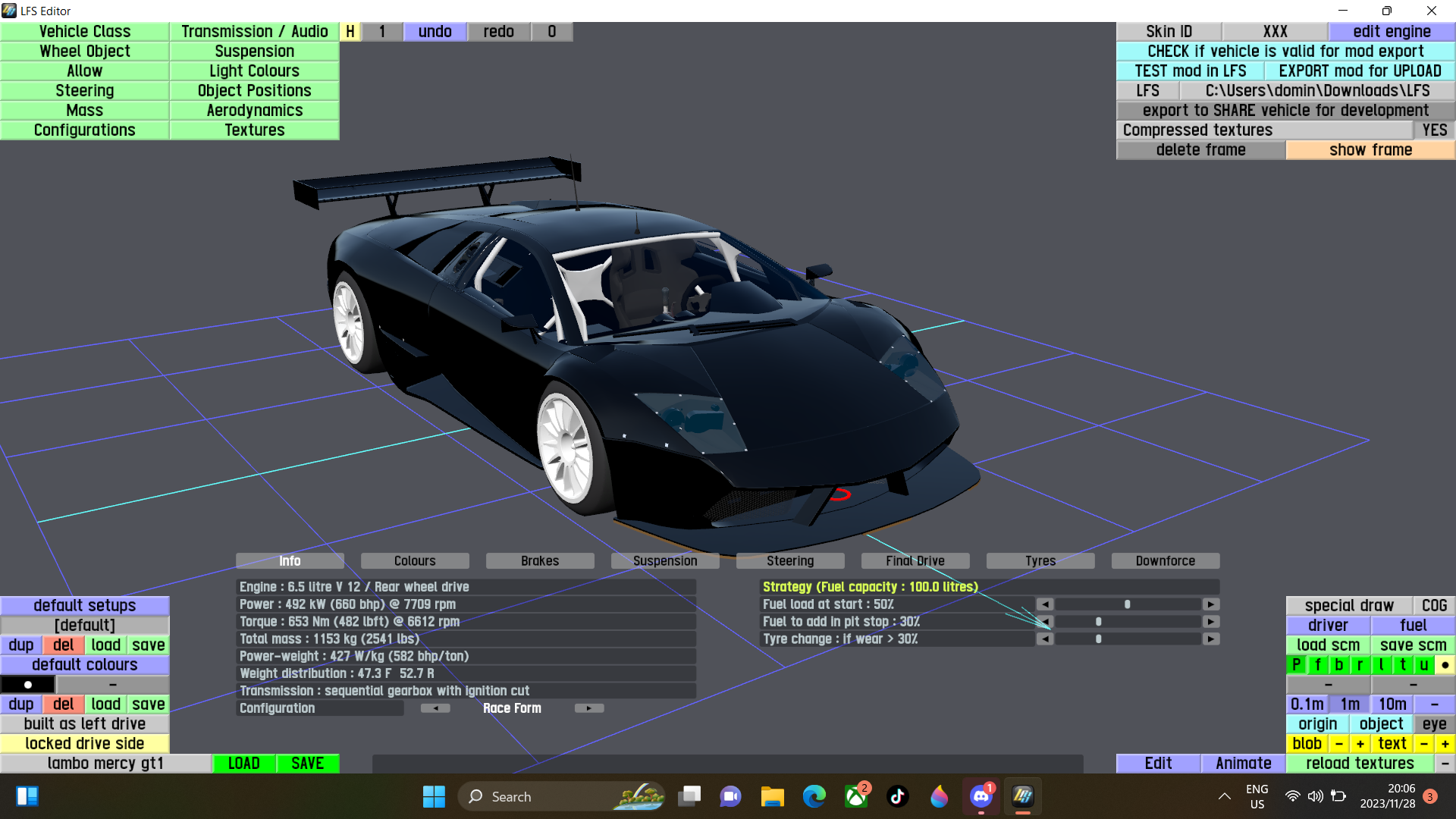Switch to the Tyres tab

(1040, 561)
